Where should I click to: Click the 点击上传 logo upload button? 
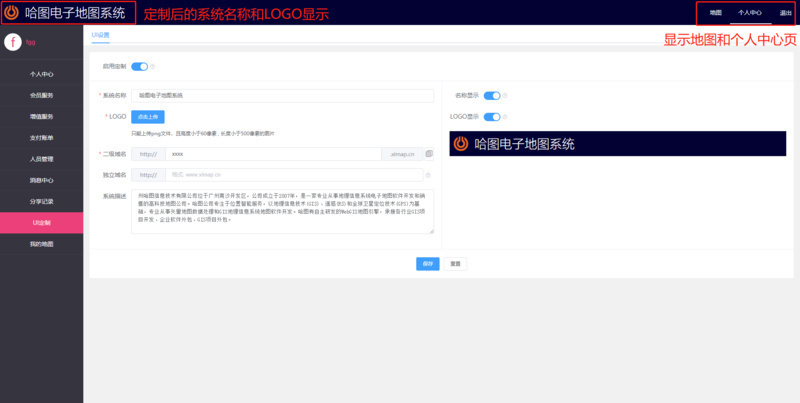tap(148, 117)
